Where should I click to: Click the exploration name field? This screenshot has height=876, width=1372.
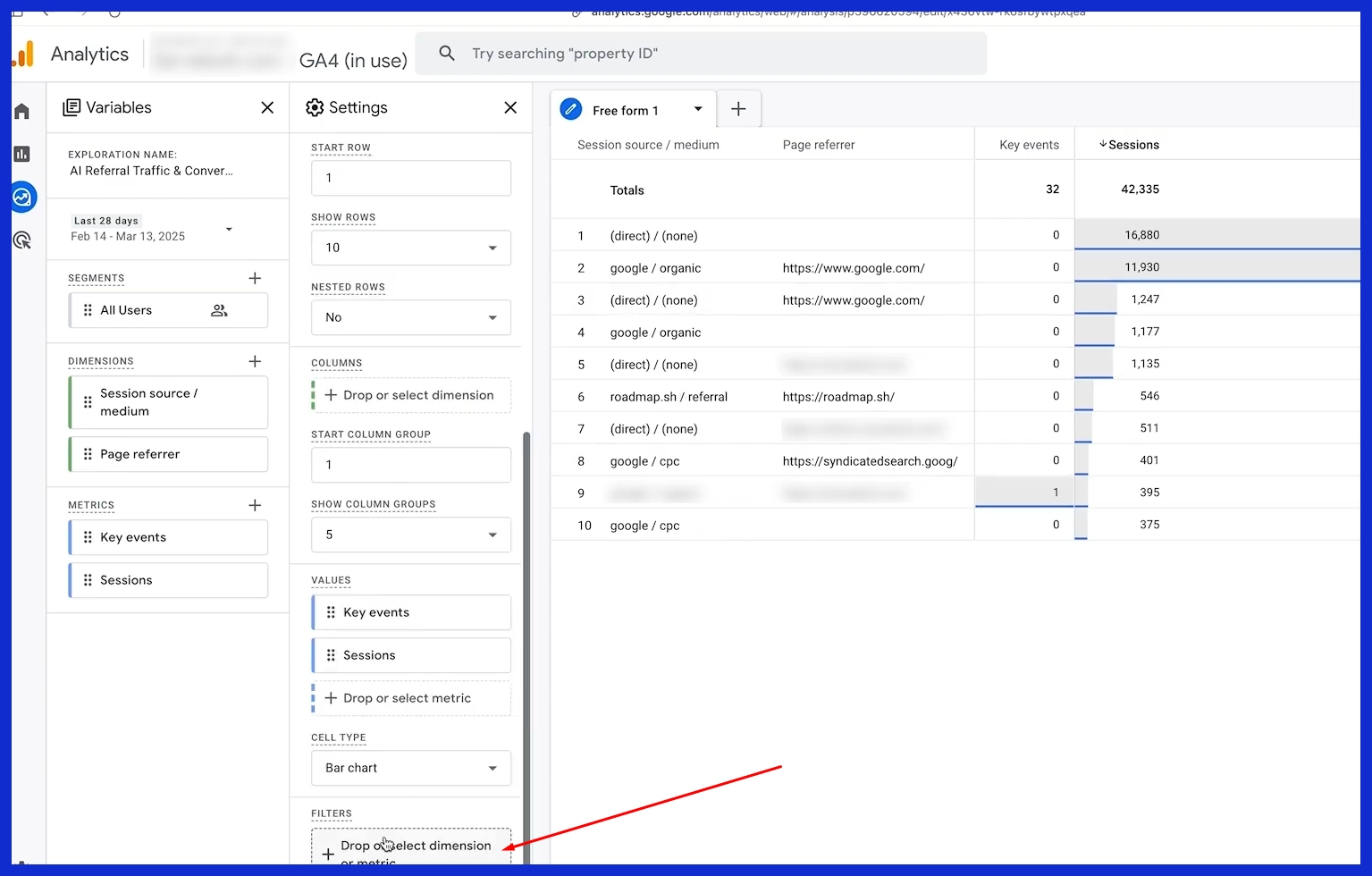(151, 171)
